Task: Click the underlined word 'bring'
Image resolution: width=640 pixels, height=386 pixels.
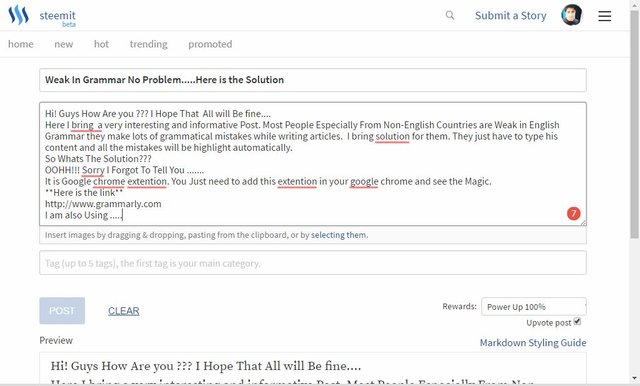Action: pos(82,125)
